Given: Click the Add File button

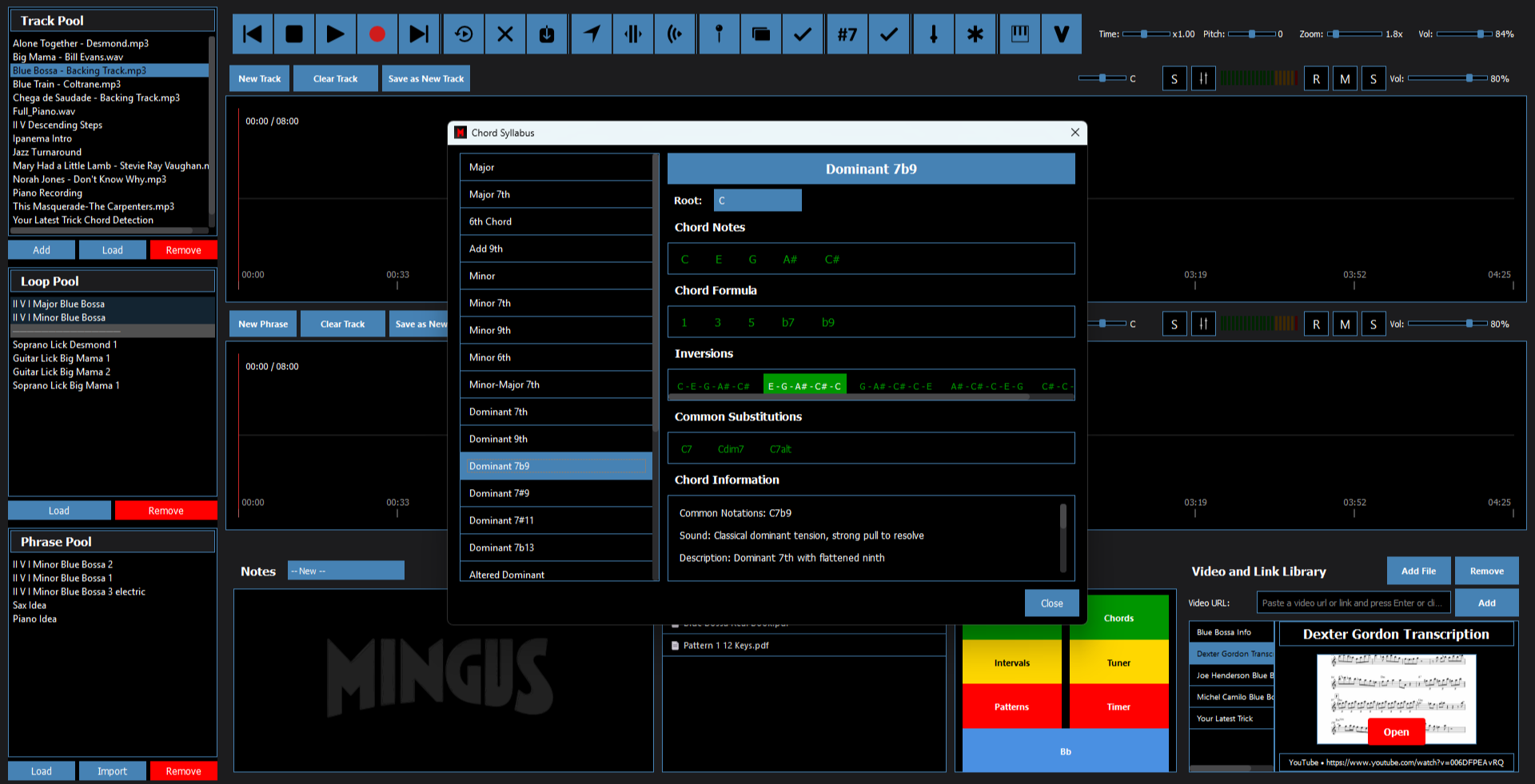Looking at the screenshot, I should pyautogui.click(x=1418, y=571).
